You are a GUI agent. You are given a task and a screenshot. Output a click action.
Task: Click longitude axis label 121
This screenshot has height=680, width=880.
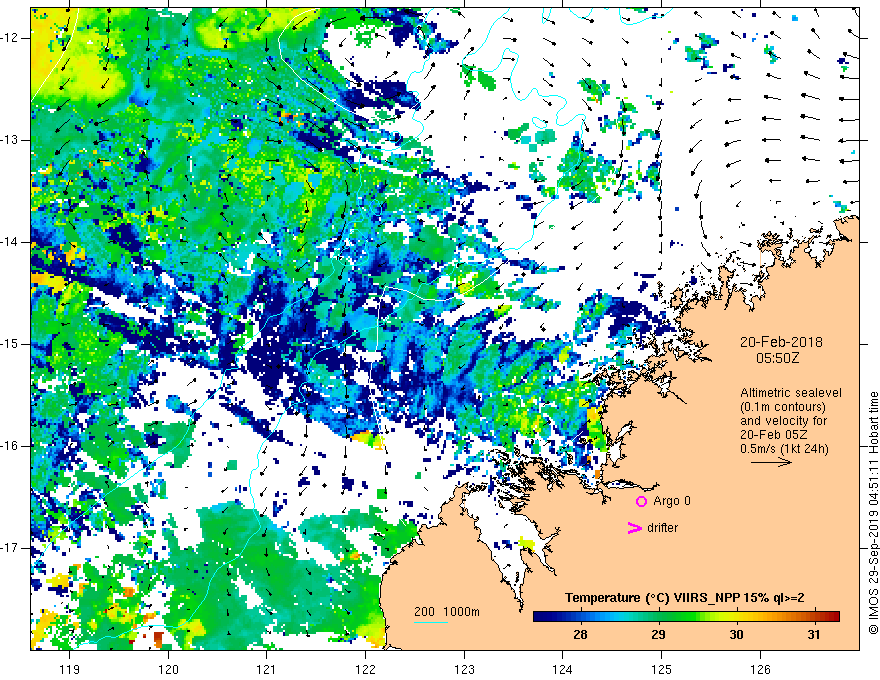(x=267, y=669)
